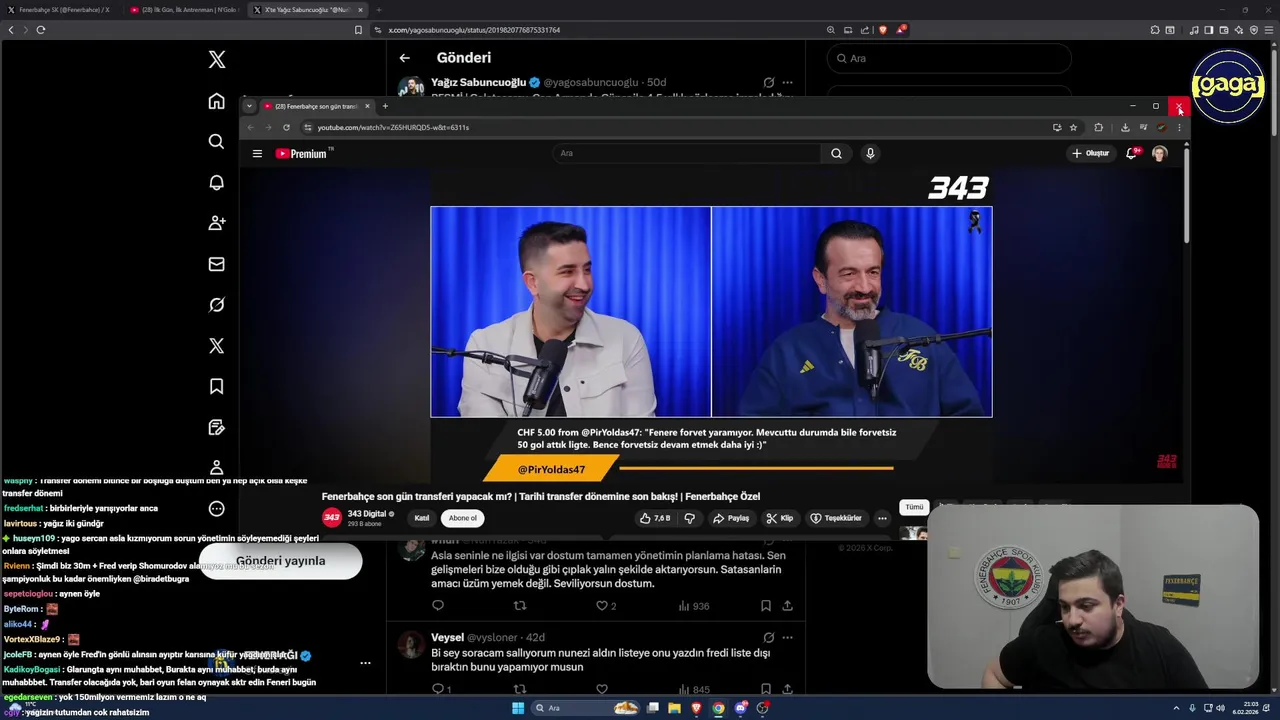Select Fenerbahçe son gün transferi tab

coord(315,106)
